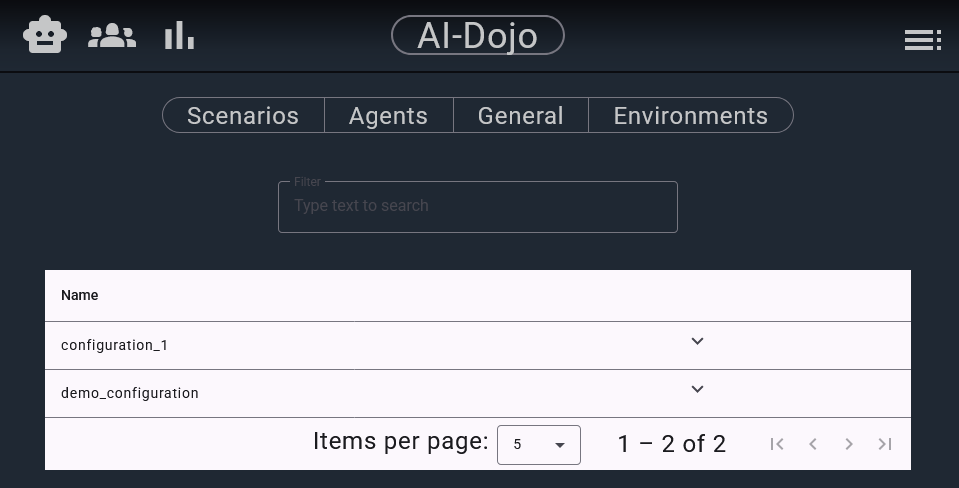This screenshot has width=959, height=488.
Task: Expand the demo_configuration row chevron
Action: point(697,390)
